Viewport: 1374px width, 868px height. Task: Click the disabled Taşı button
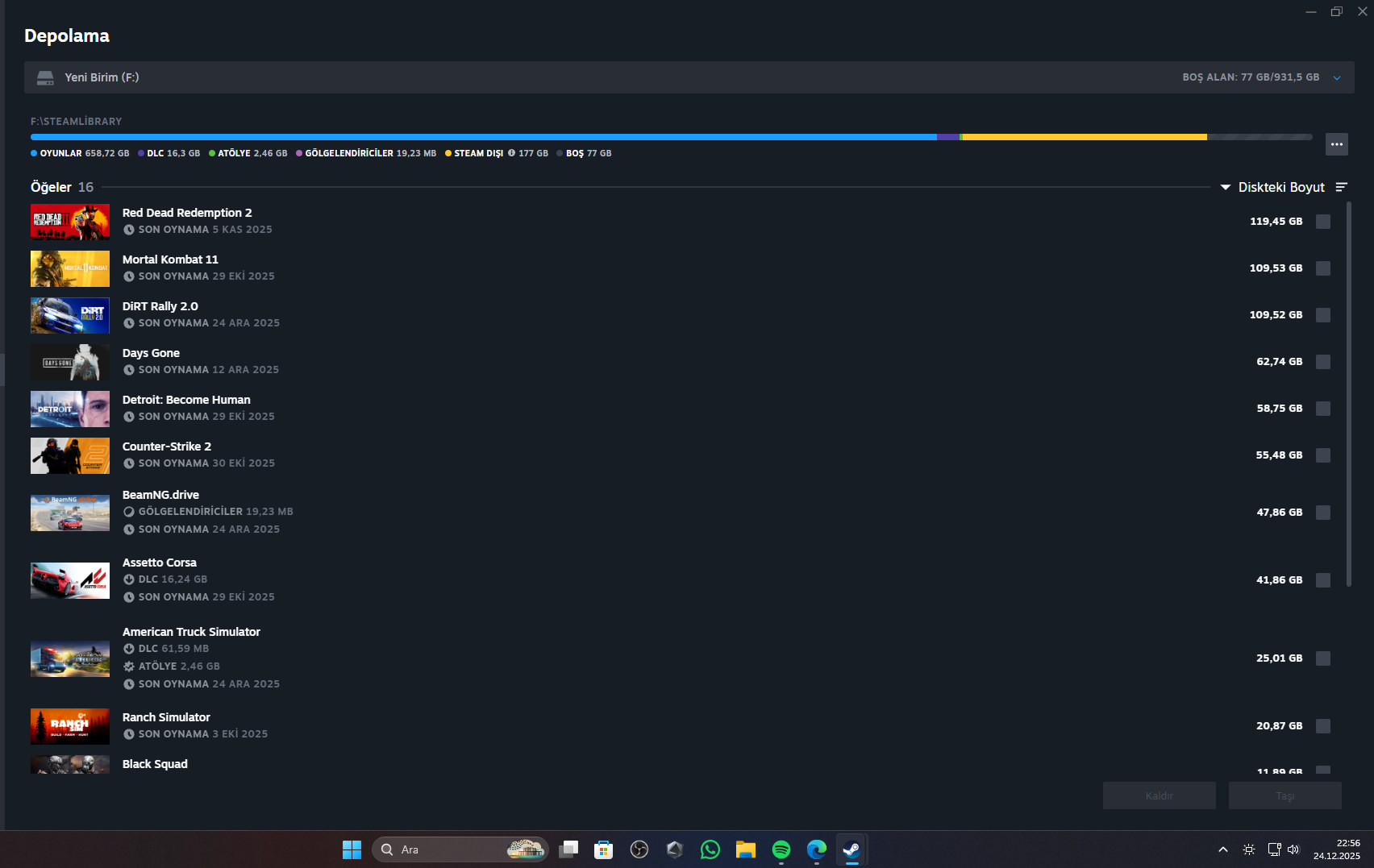(1285, 795)
